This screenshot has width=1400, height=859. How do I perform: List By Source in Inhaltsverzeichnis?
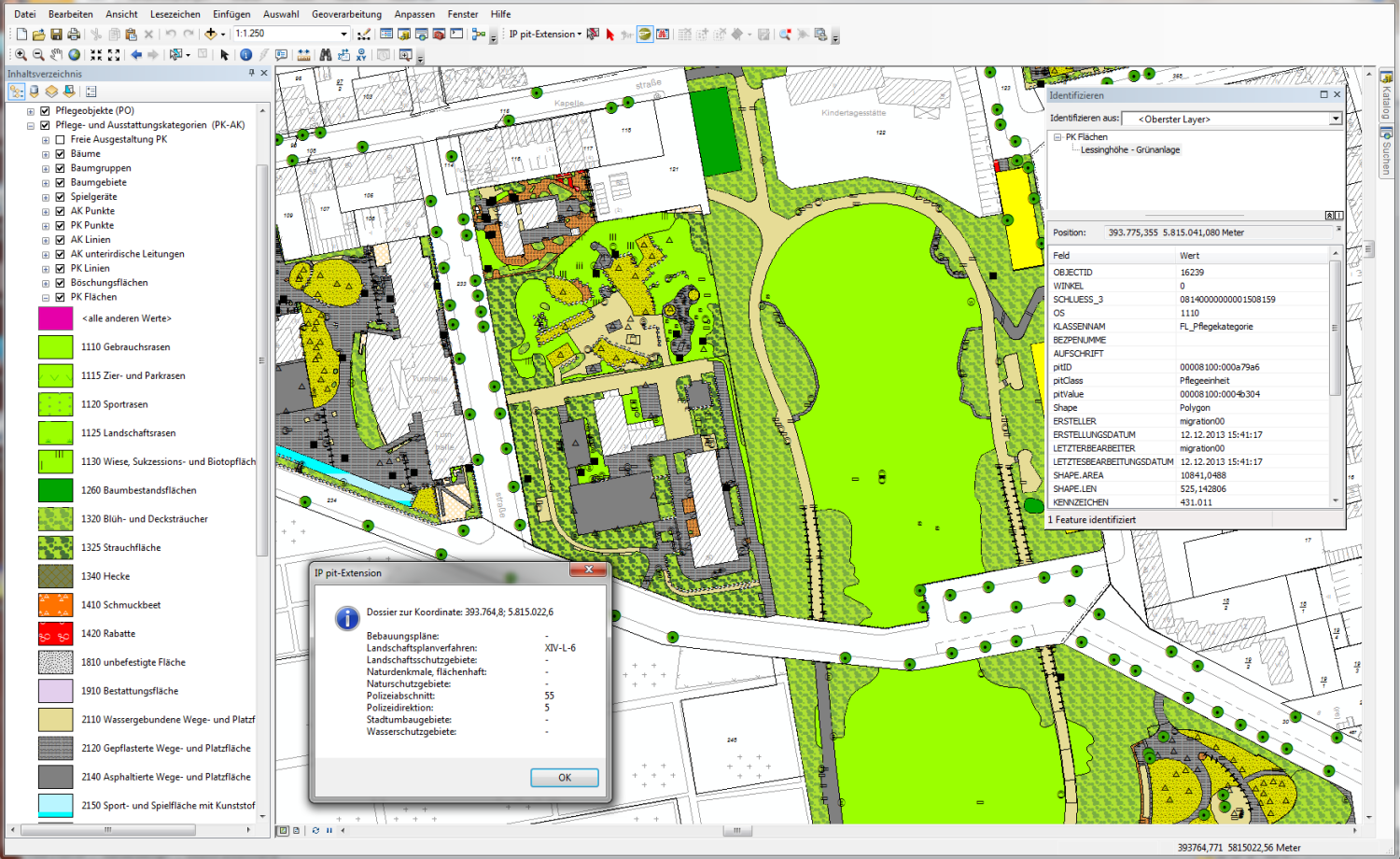coord(35,92)
